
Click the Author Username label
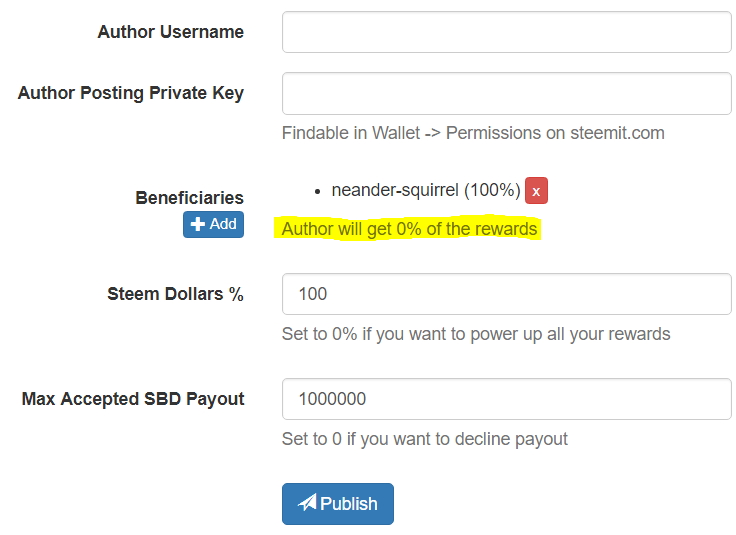click(x=170, y=32)
